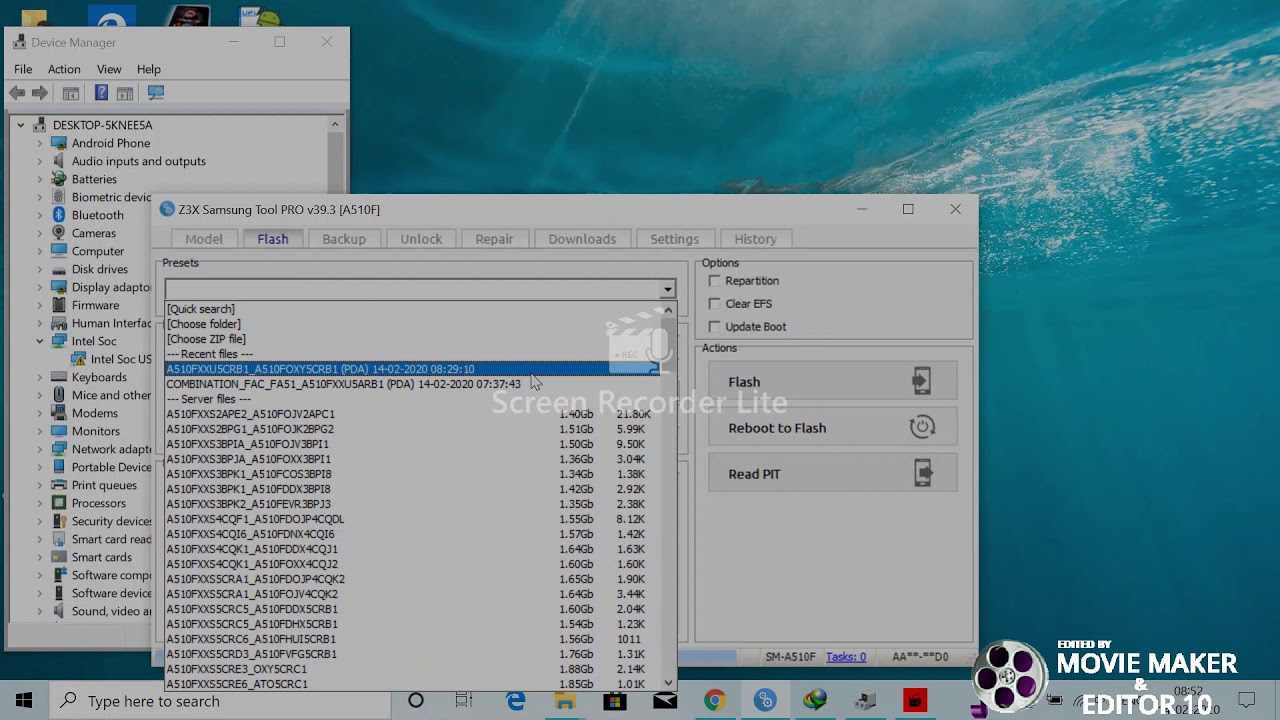This screenshot has height=720, width=1280.
Task: Click the Tasks: 0 link in status bar
Action: tap(846, 657)
